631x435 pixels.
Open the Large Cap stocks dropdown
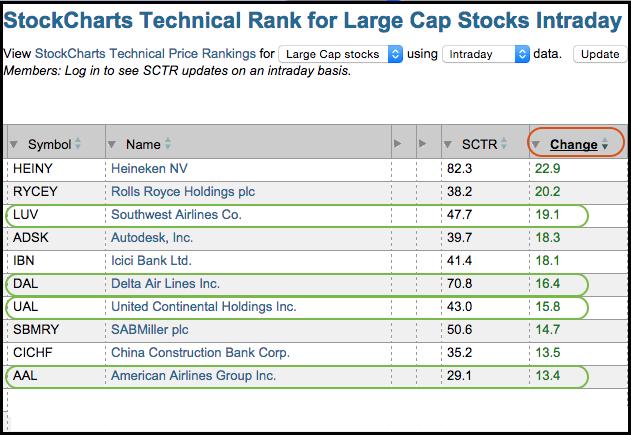[340, 54]
